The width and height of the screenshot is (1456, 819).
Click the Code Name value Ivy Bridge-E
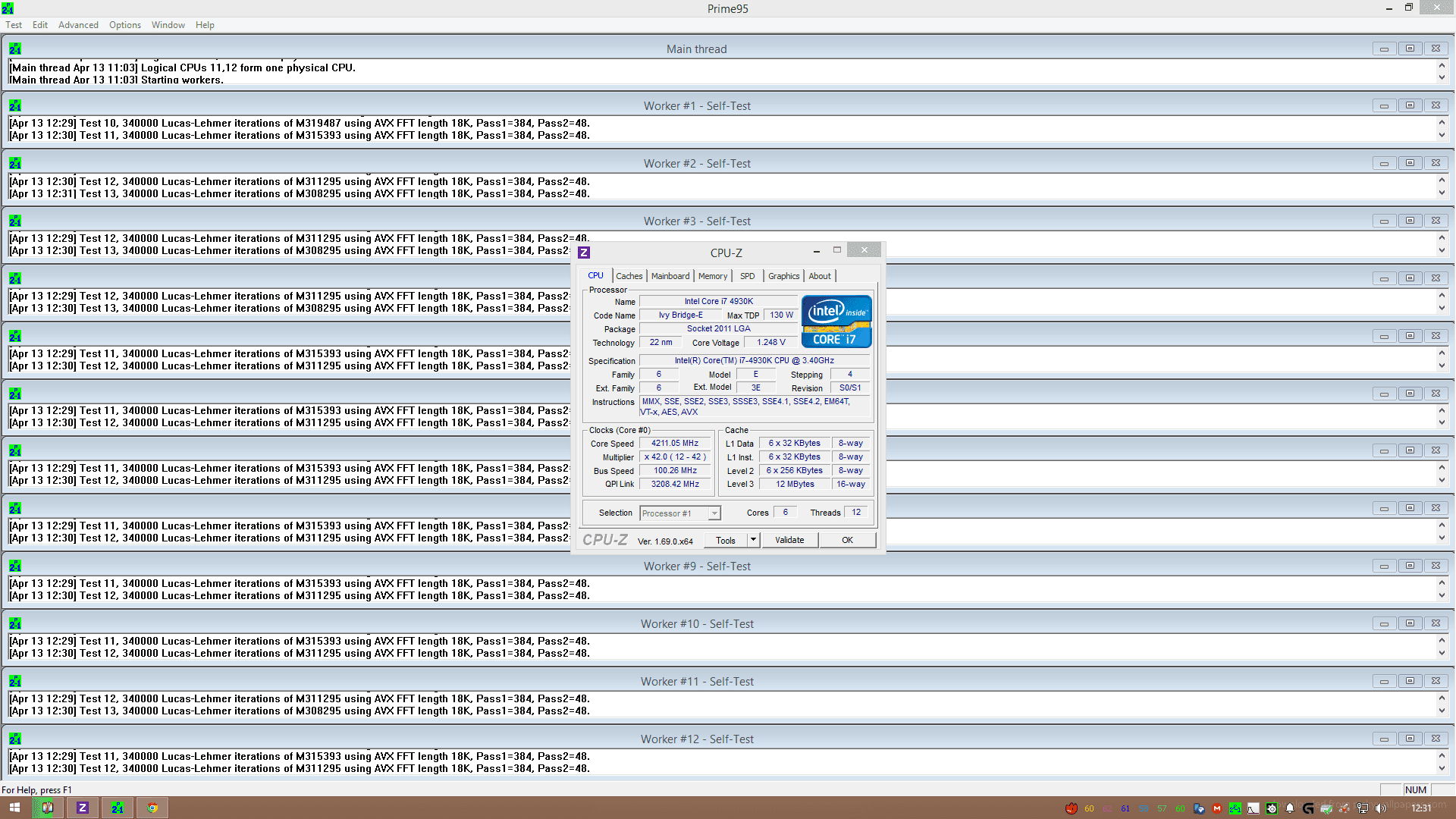point(680,315)
